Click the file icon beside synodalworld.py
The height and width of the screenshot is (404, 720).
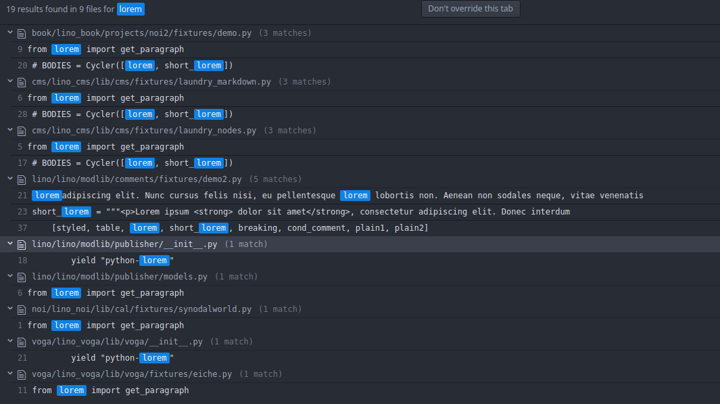(21, 309)
